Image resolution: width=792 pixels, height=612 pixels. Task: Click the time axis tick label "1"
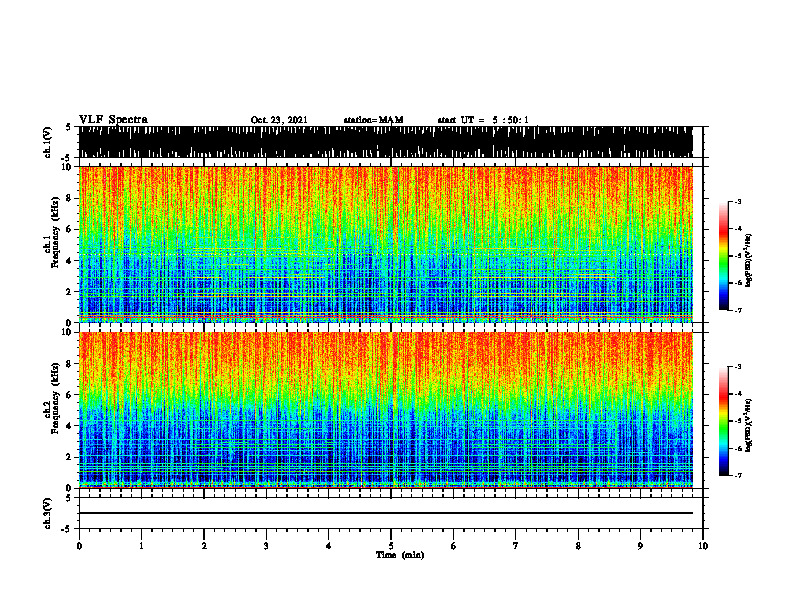141,546
